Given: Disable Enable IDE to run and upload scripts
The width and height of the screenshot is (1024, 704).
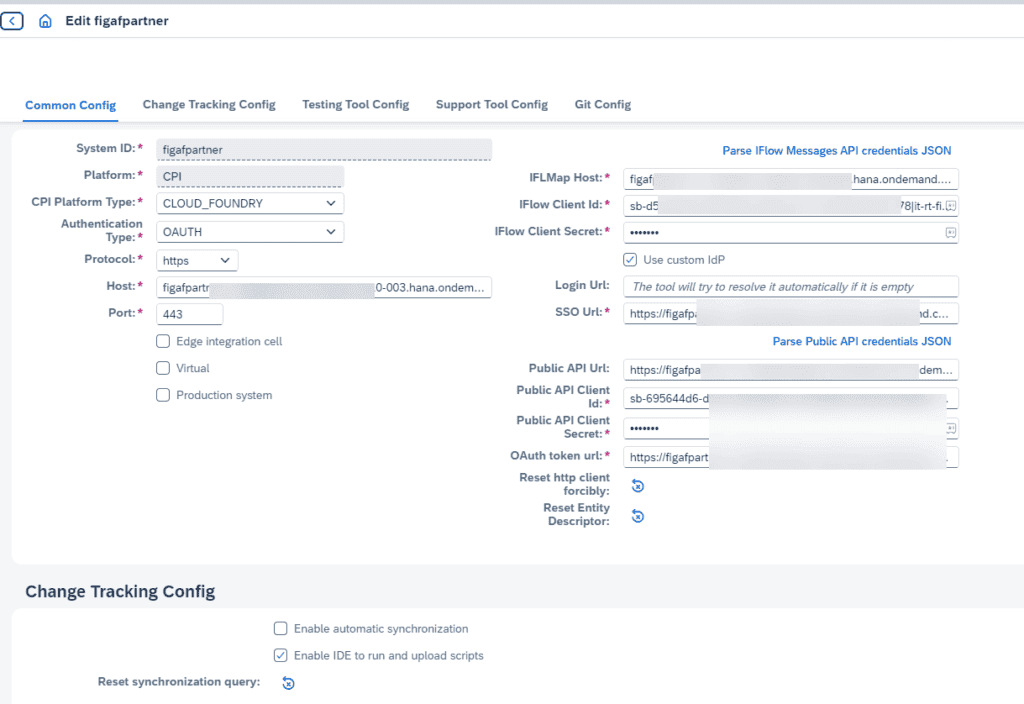Looking at the screenshot, I should (281, 655).
